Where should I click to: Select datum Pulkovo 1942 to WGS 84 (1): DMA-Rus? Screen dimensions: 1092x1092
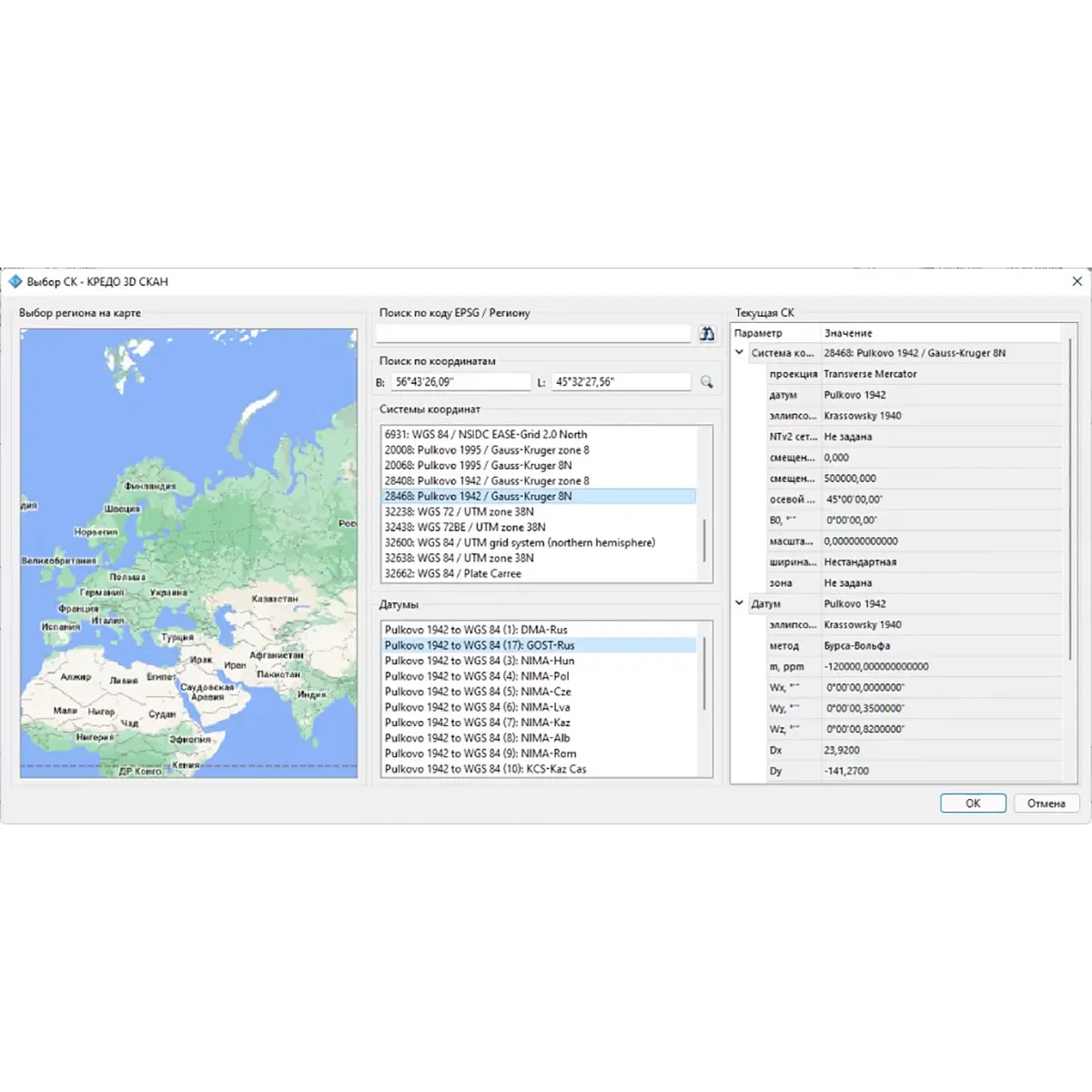coord(475,630)
